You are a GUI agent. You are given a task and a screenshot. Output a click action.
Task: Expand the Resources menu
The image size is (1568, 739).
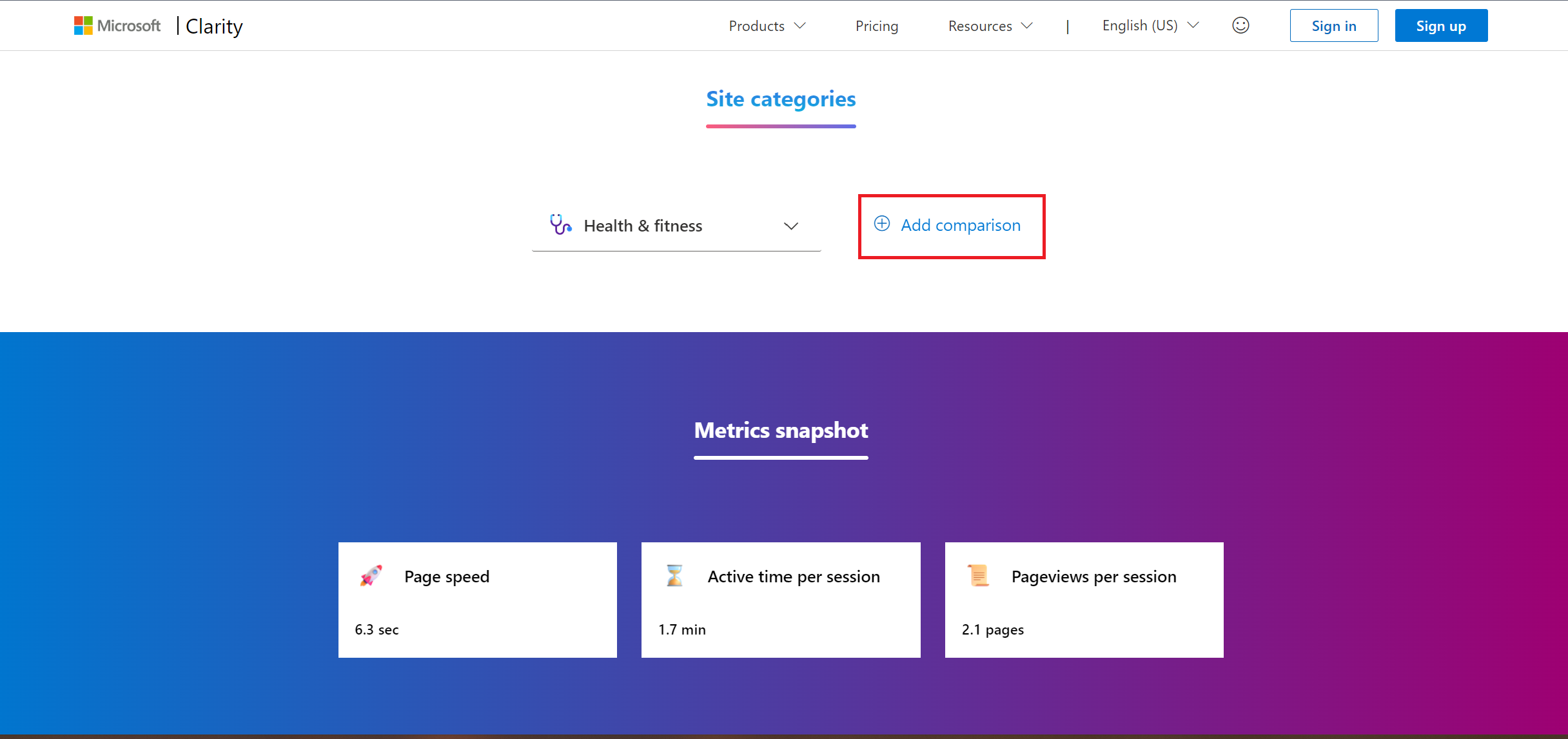coord(990,26)
